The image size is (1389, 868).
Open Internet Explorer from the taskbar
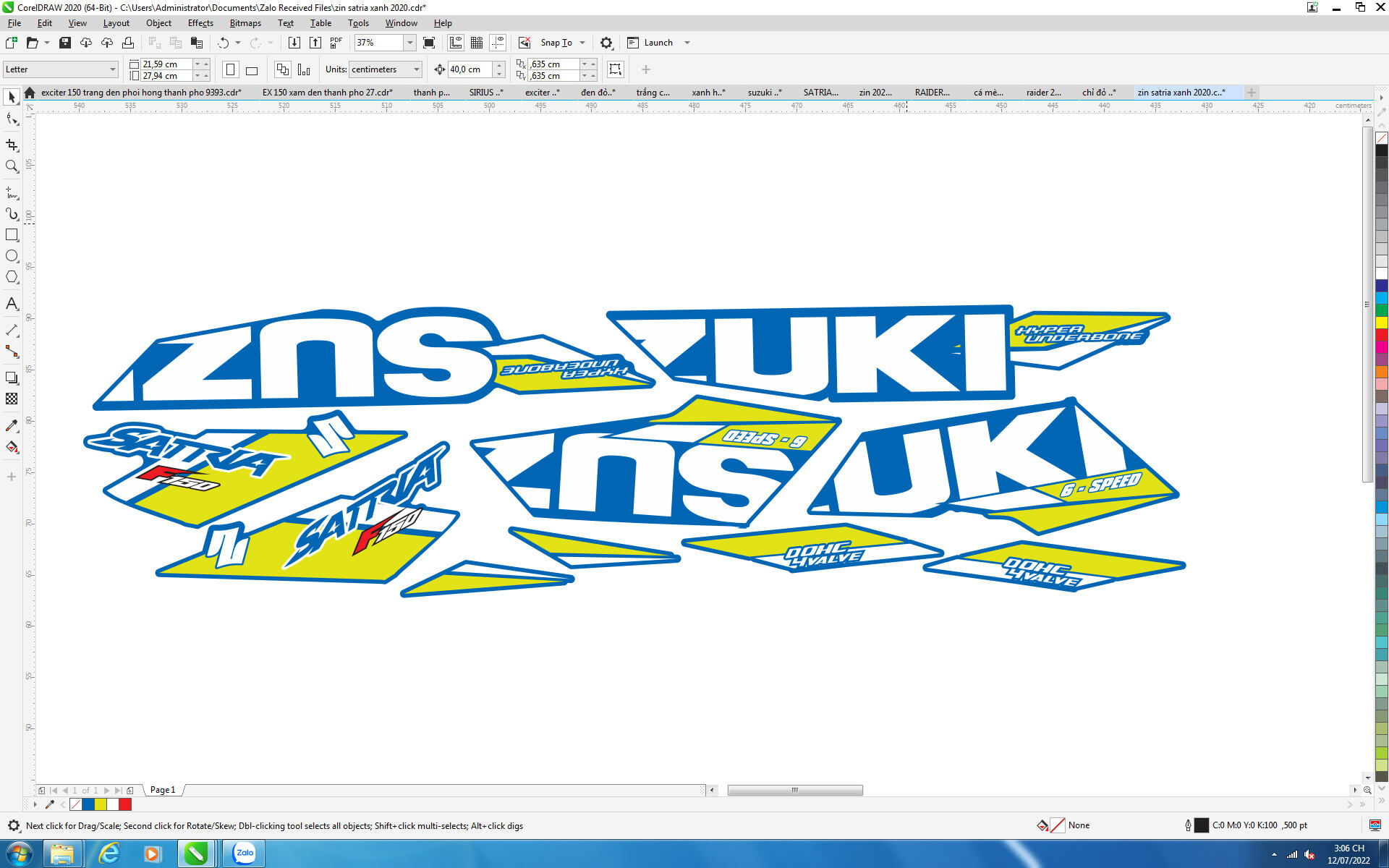tap(109, 854)
